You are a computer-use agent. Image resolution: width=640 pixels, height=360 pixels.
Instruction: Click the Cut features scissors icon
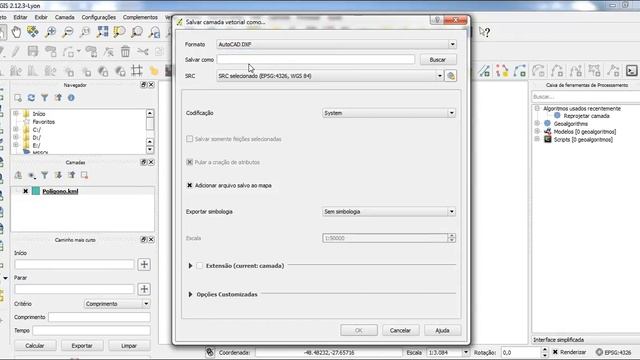pyautogui.click(x=142, y=51)
